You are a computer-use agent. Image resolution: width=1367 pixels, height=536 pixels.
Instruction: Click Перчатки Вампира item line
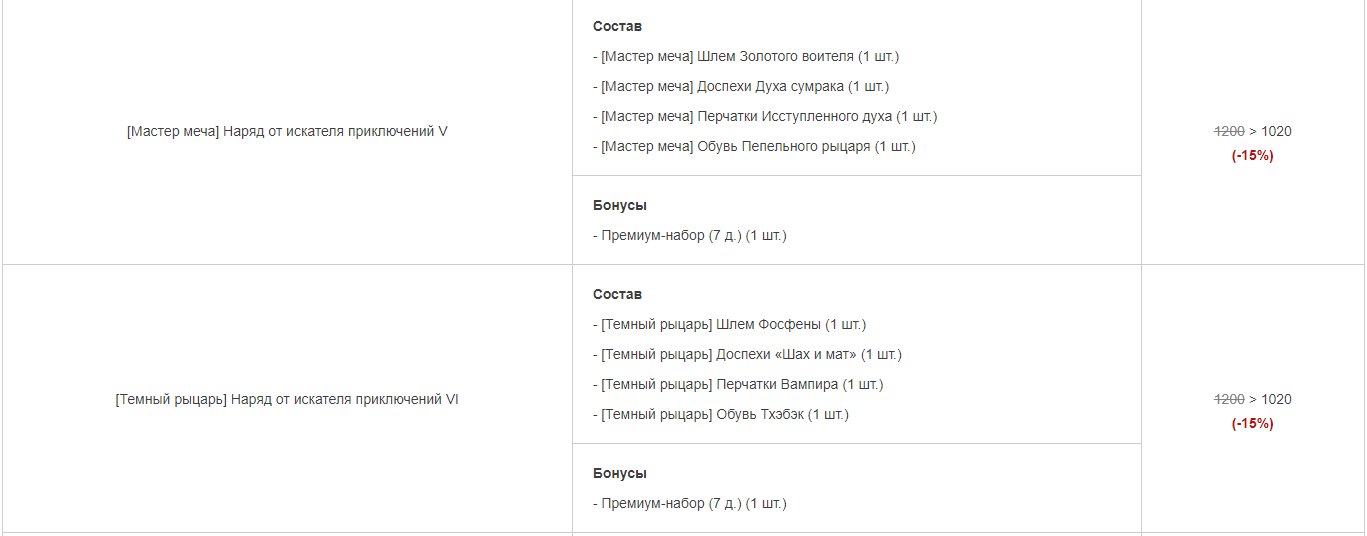tap(738, 384)
